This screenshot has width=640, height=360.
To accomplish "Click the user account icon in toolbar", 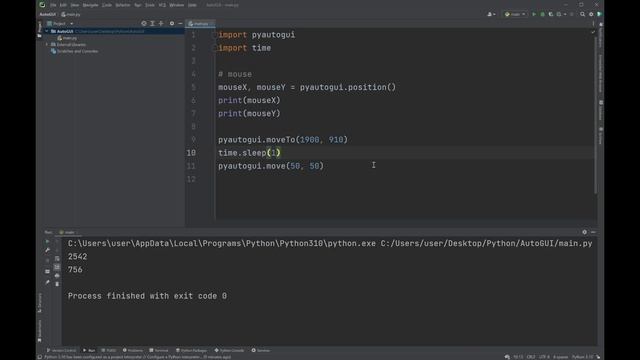I will point(491,14).
